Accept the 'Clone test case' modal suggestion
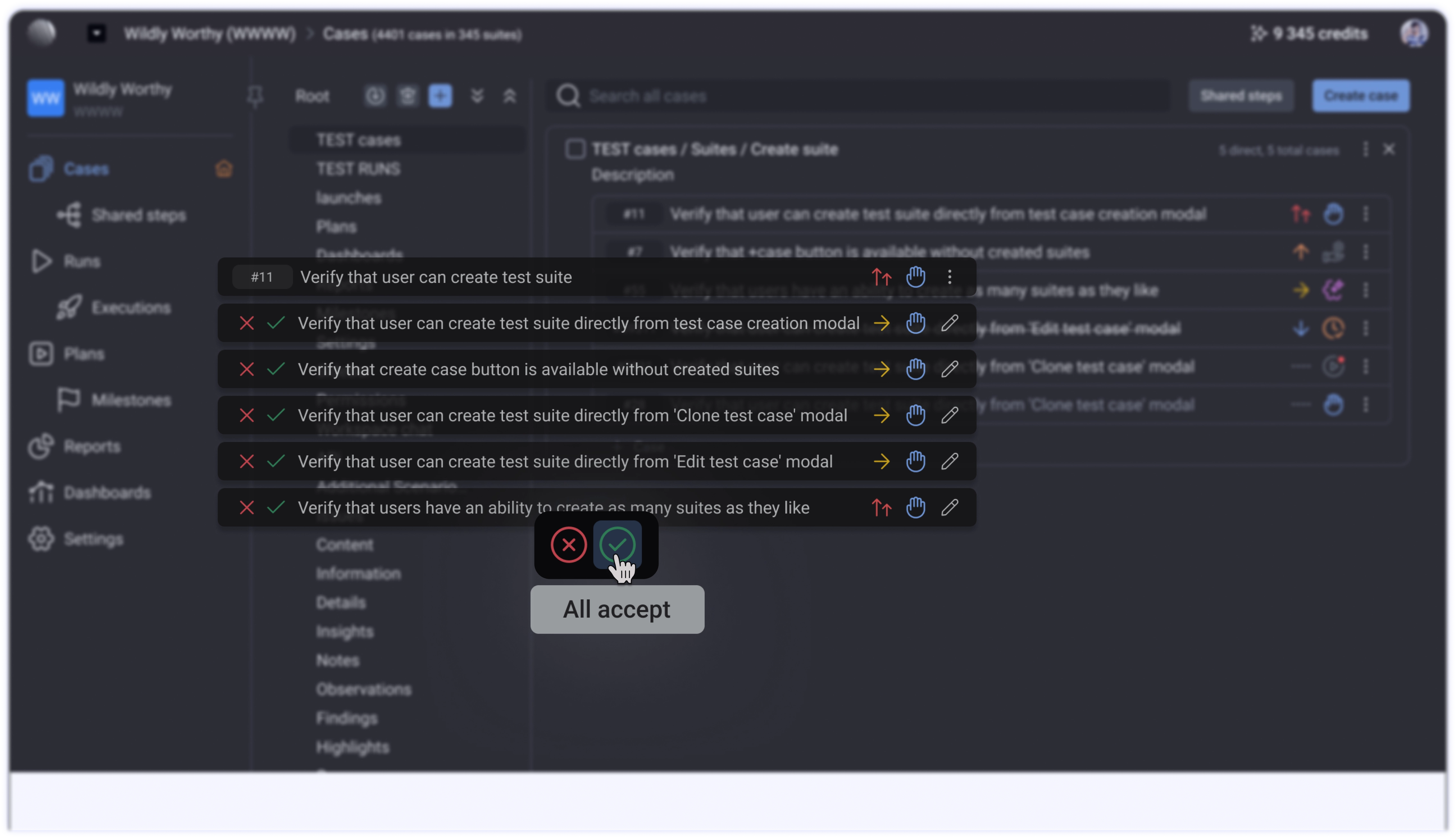 coord(276,415)
